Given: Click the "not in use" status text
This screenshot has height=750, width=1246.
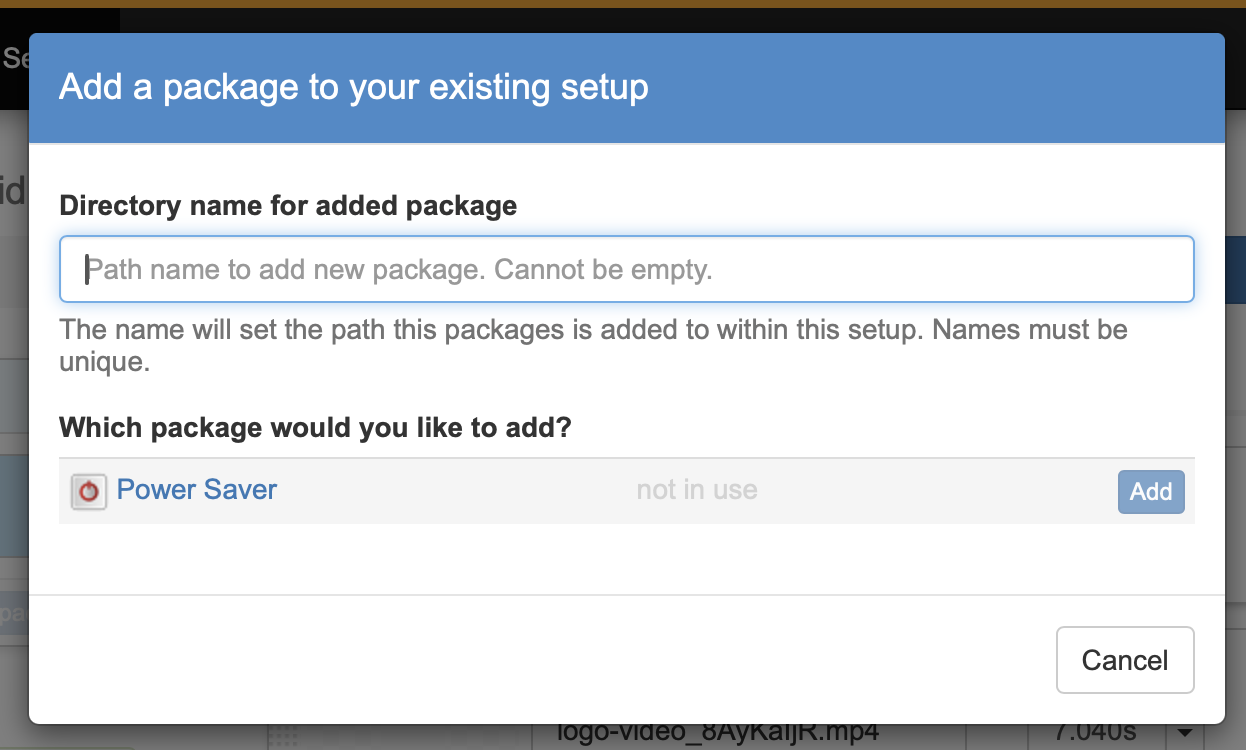Looking at the screenshot, I should pyautogui.click(x=697, y=490).
